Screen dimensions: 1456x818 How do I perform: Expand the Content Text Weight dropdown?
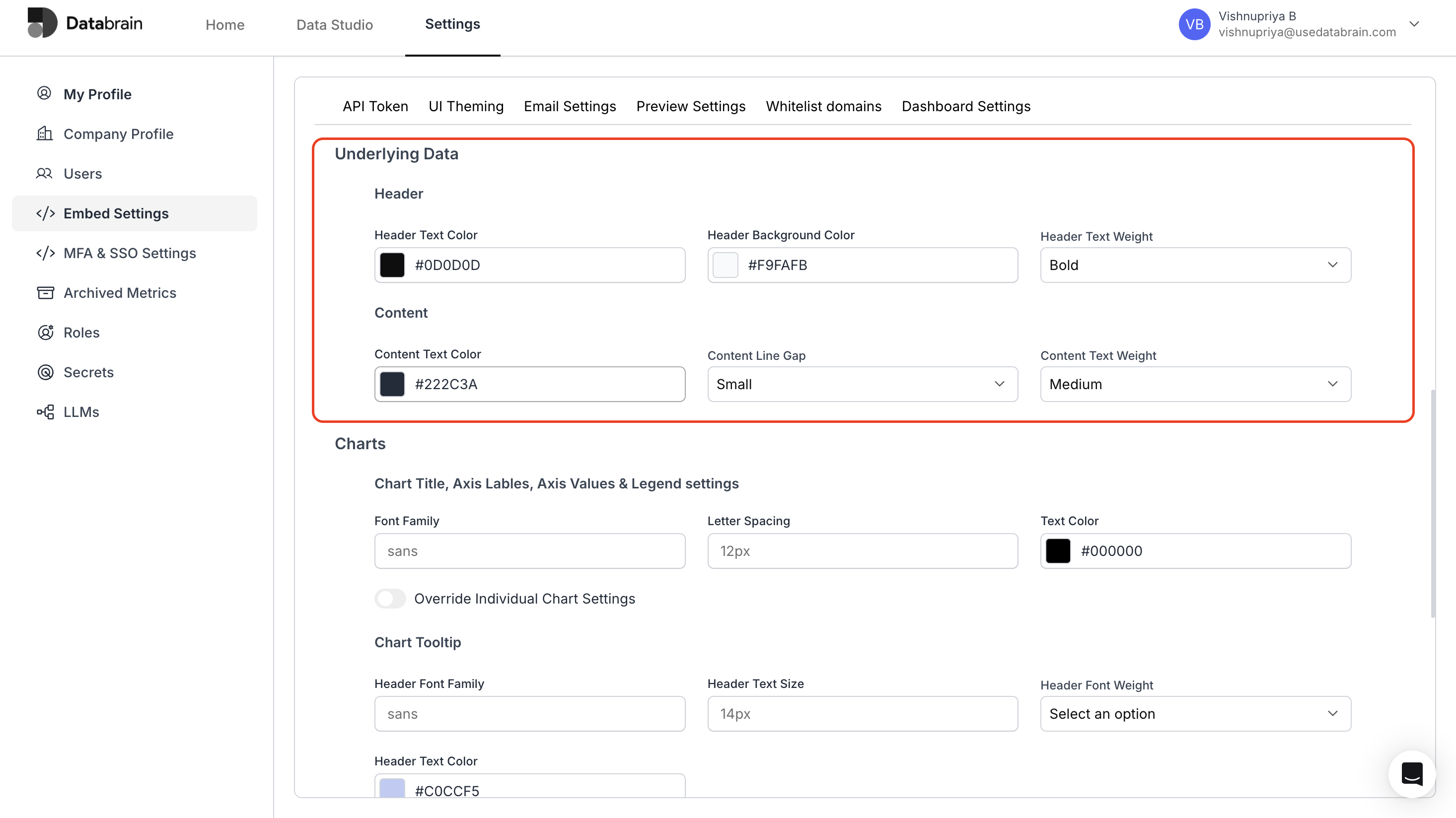(x=1195, y=384)
